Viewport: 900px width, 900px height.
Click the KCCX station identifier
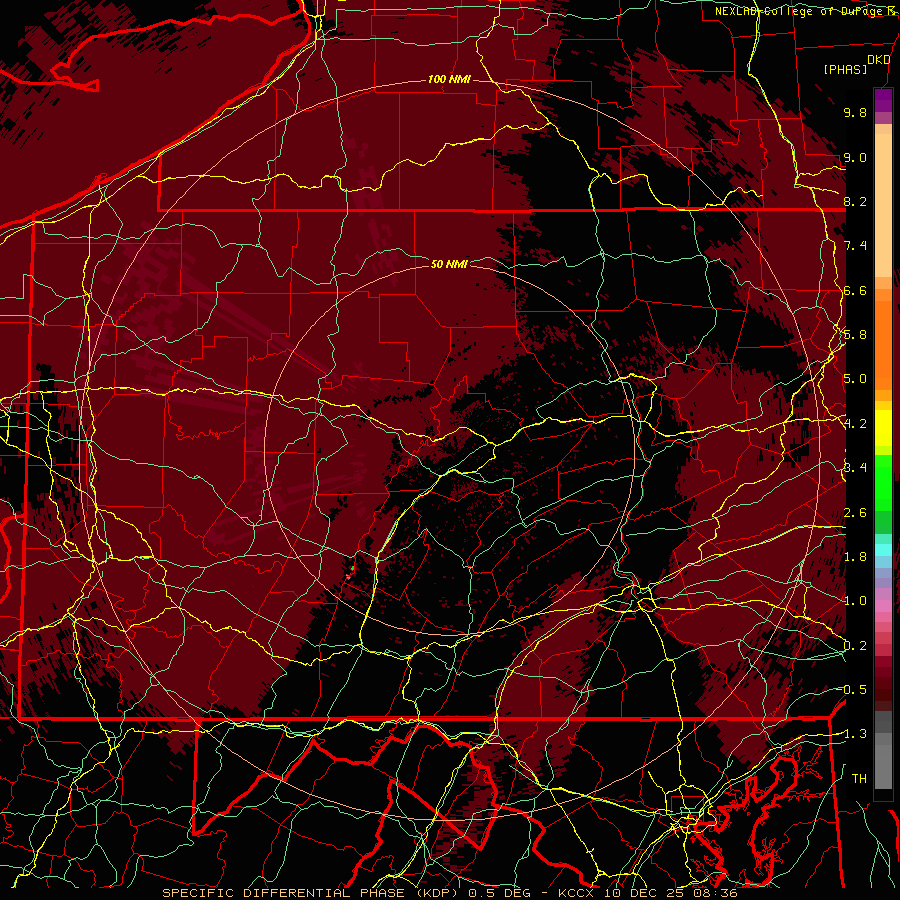click(x=576, y=893)
